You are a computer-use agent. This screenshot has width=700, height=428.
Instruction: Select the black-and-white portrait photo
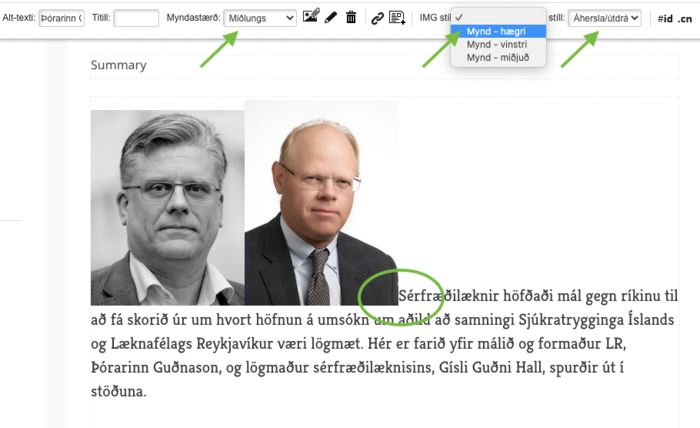point(167,208)
